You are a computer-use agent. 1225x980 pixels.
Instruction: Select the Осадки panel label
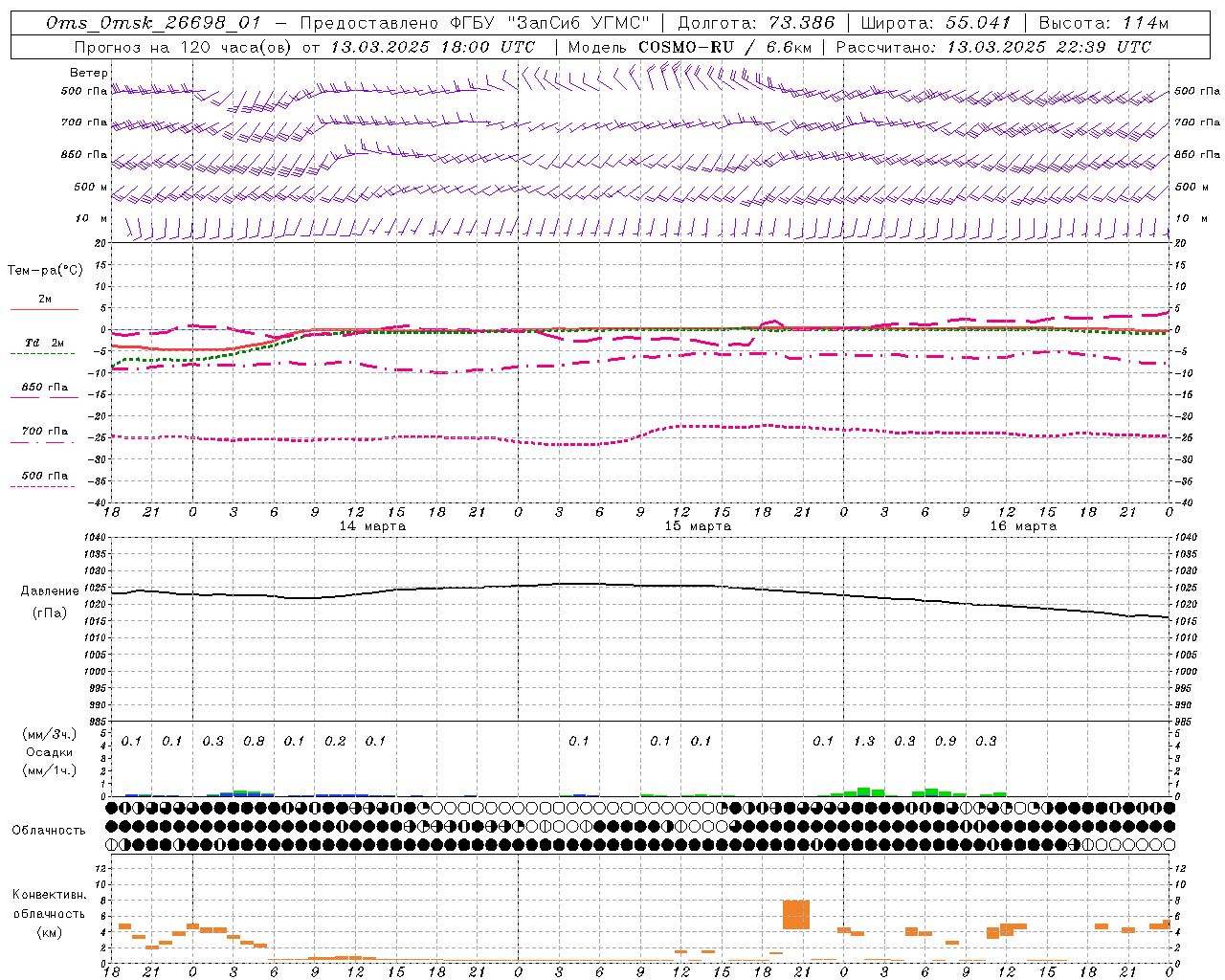[50, 752]
